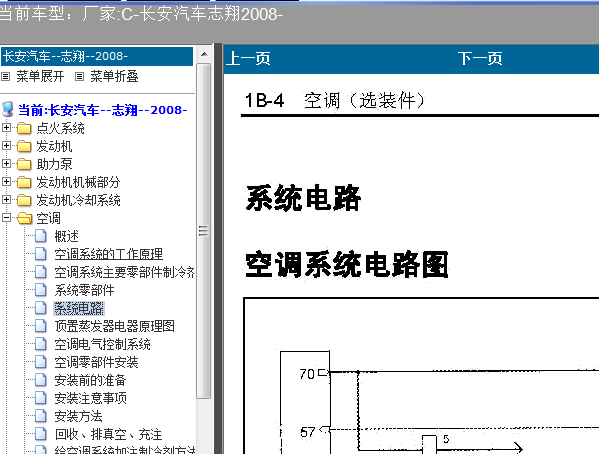This screenshot has height=454, width=599.
Task: Go to previous page with 上一页
Action: [248, 58]
